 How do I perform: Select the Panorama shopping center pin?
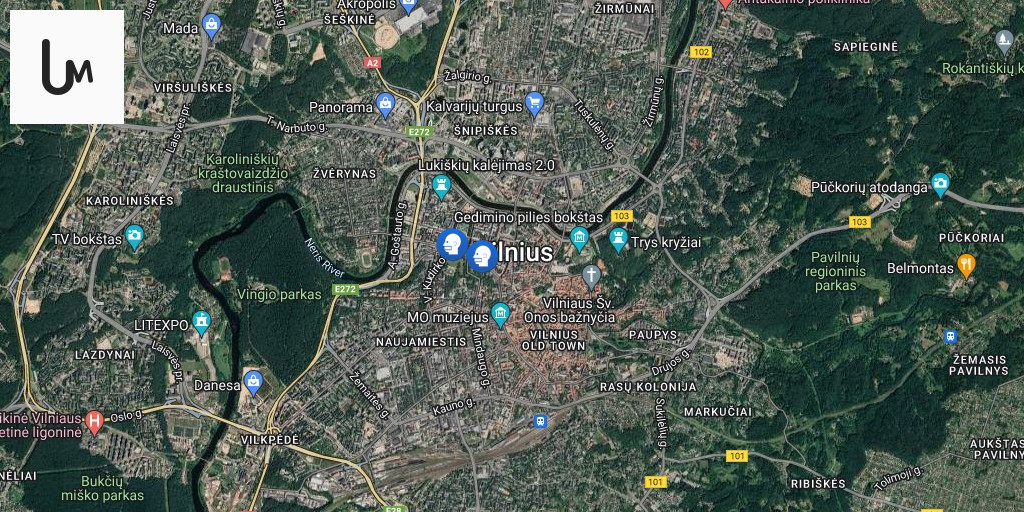[385, 105]
